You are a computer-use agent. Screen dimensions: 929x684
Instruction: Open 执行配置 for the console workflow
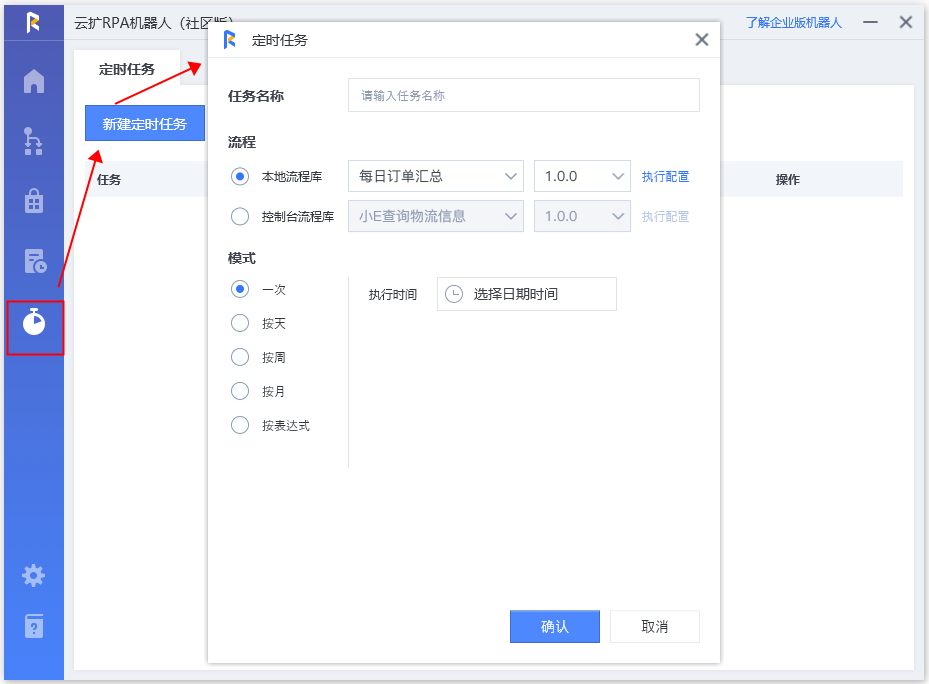tap(665, 217)
